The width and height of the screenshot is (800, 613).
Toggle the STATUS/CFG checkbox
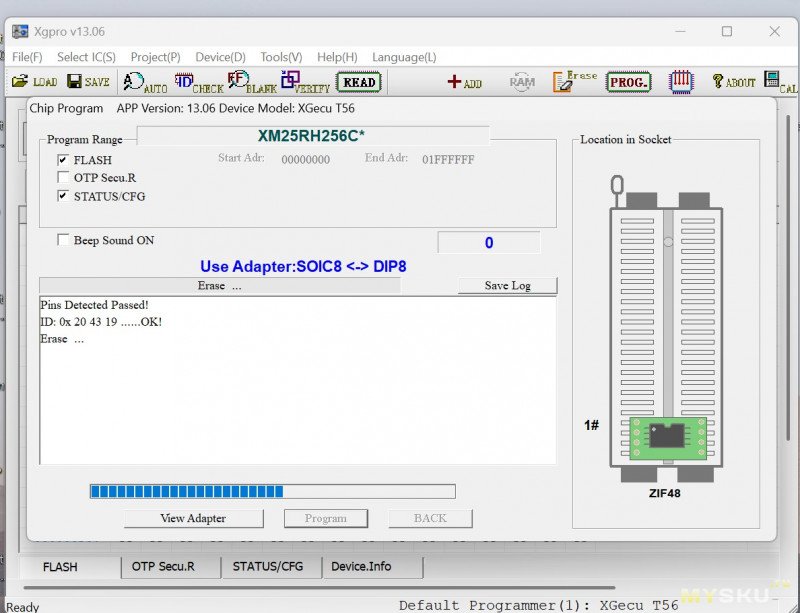pos(63,197)
